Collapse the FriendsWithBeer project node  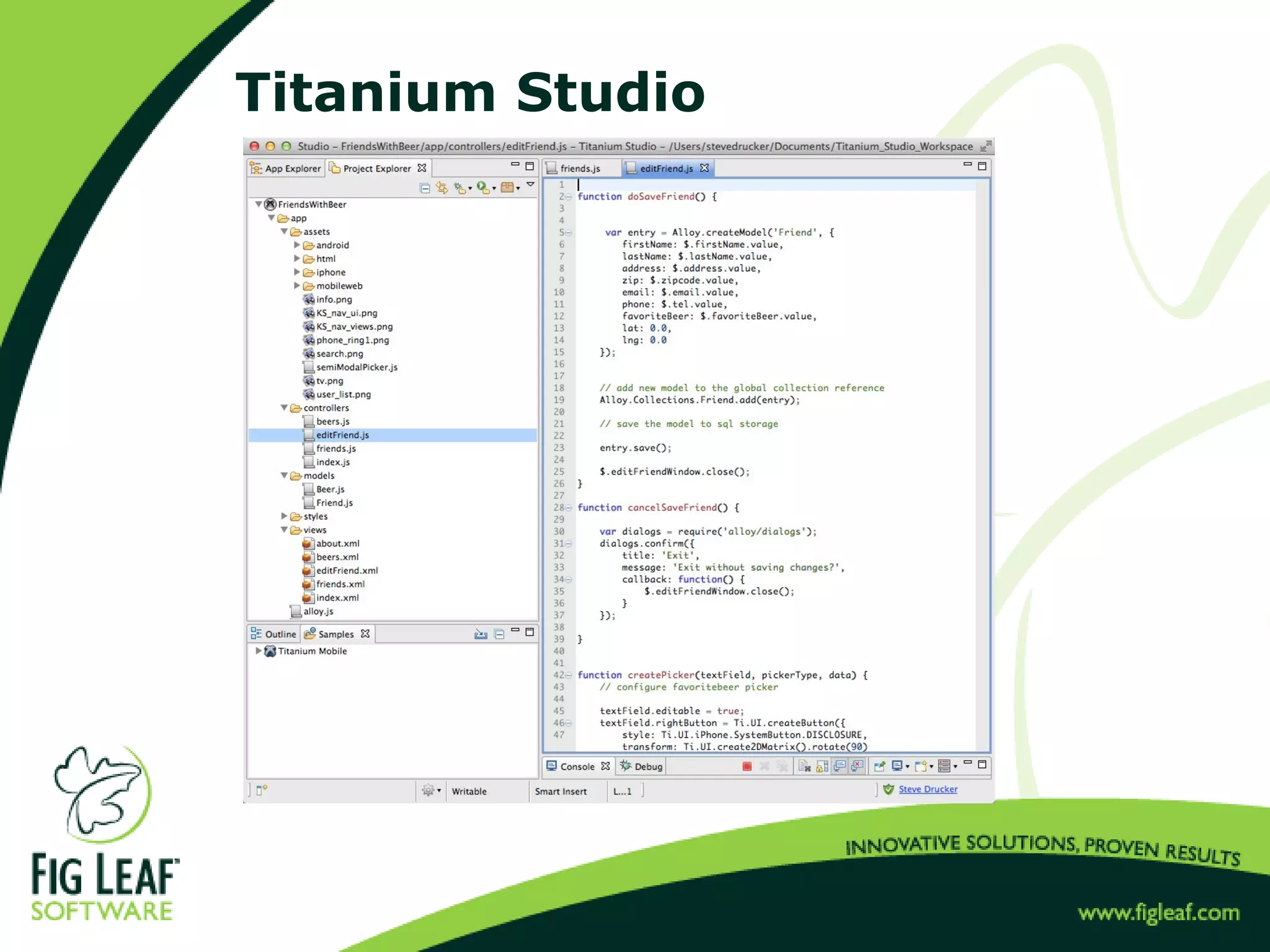click(x=259, y=204)
